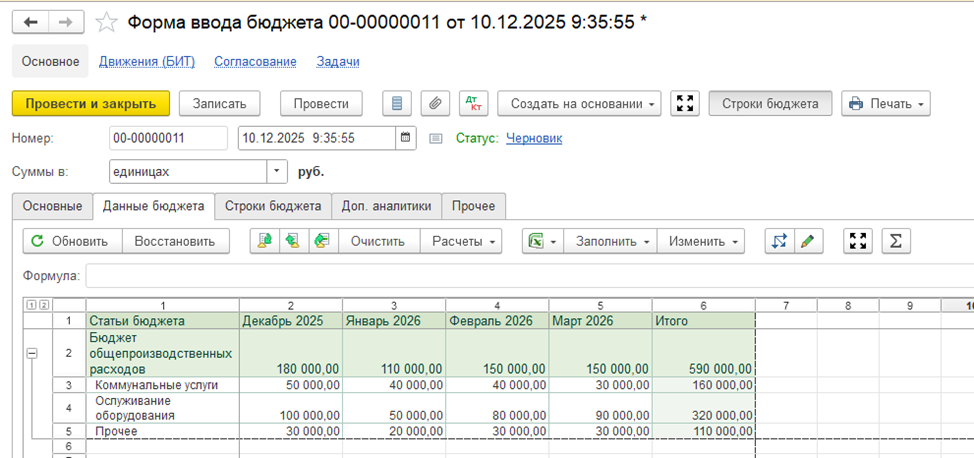
Task: Click the paperclip attached files icon
Action: [434, 104]
